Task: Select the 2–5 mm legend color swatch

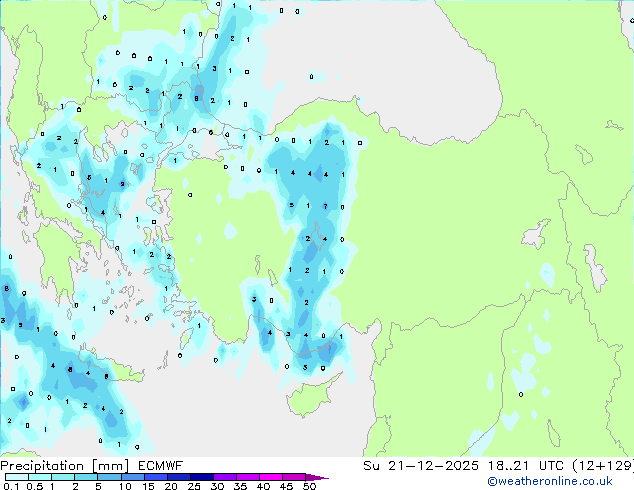Action: coord(86,477)
